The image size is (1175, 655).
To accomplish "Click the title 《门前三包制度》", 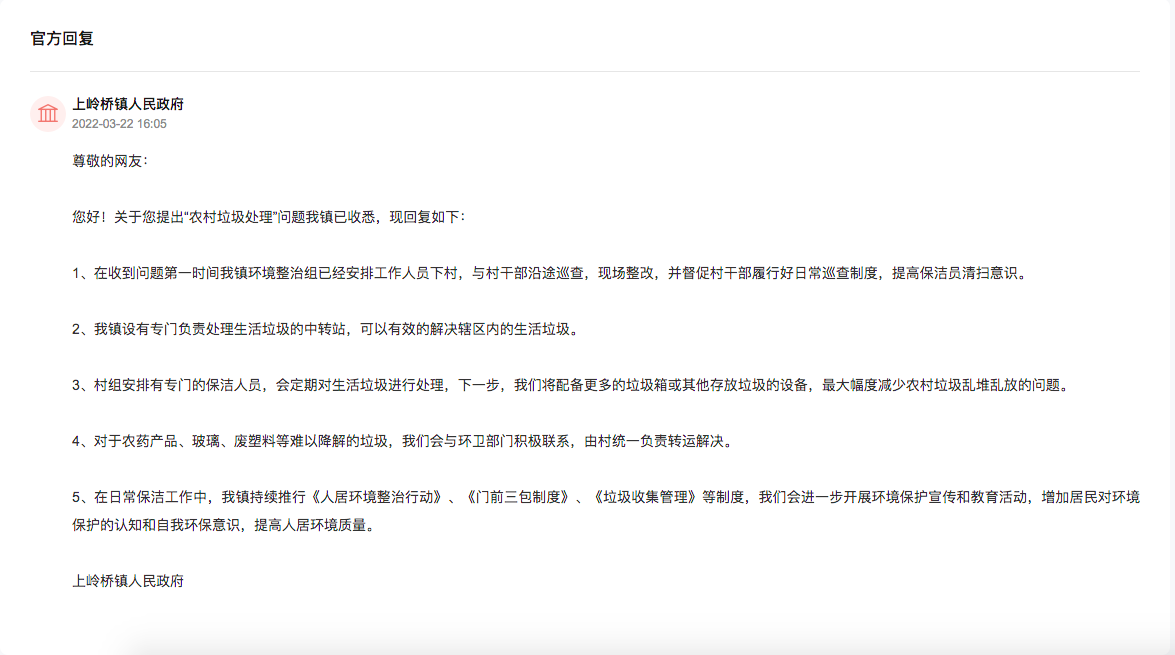I will coord(517,496).
